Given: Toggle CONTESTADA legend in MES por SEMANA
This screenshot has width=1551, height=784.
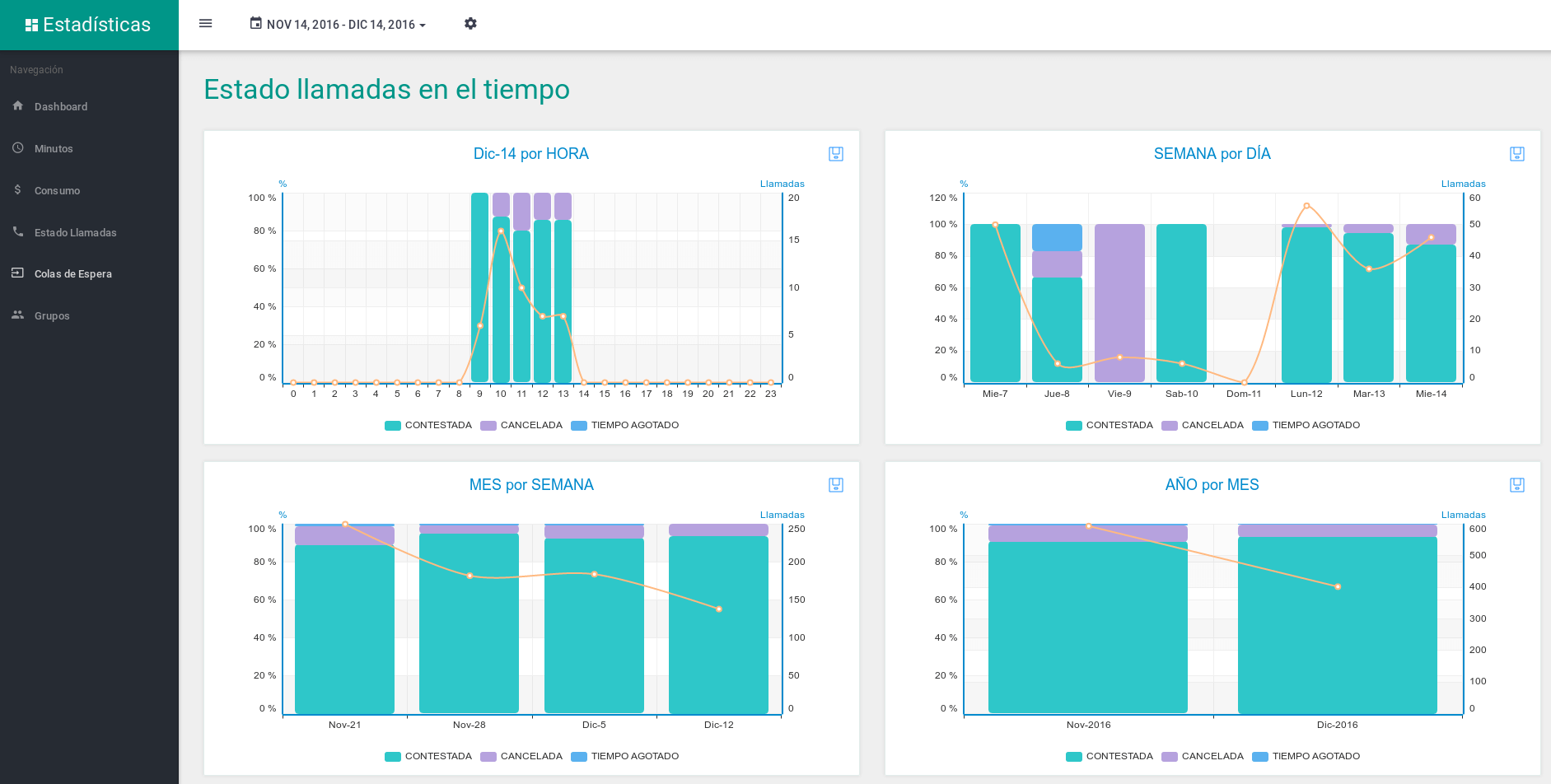Looking at the screenshot, I should [x=428, y=756].
